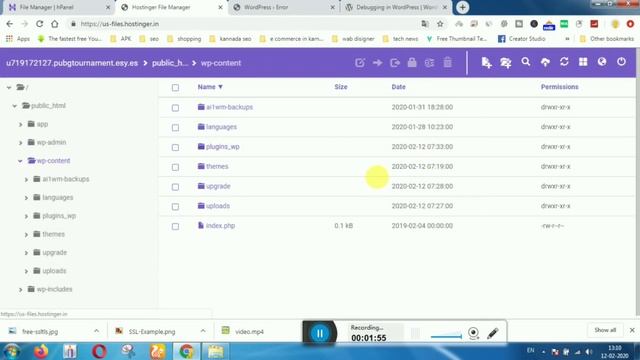Open Firefox from the taskbar
Viewport: 640px width, 360px height.
tap(41, 351)
